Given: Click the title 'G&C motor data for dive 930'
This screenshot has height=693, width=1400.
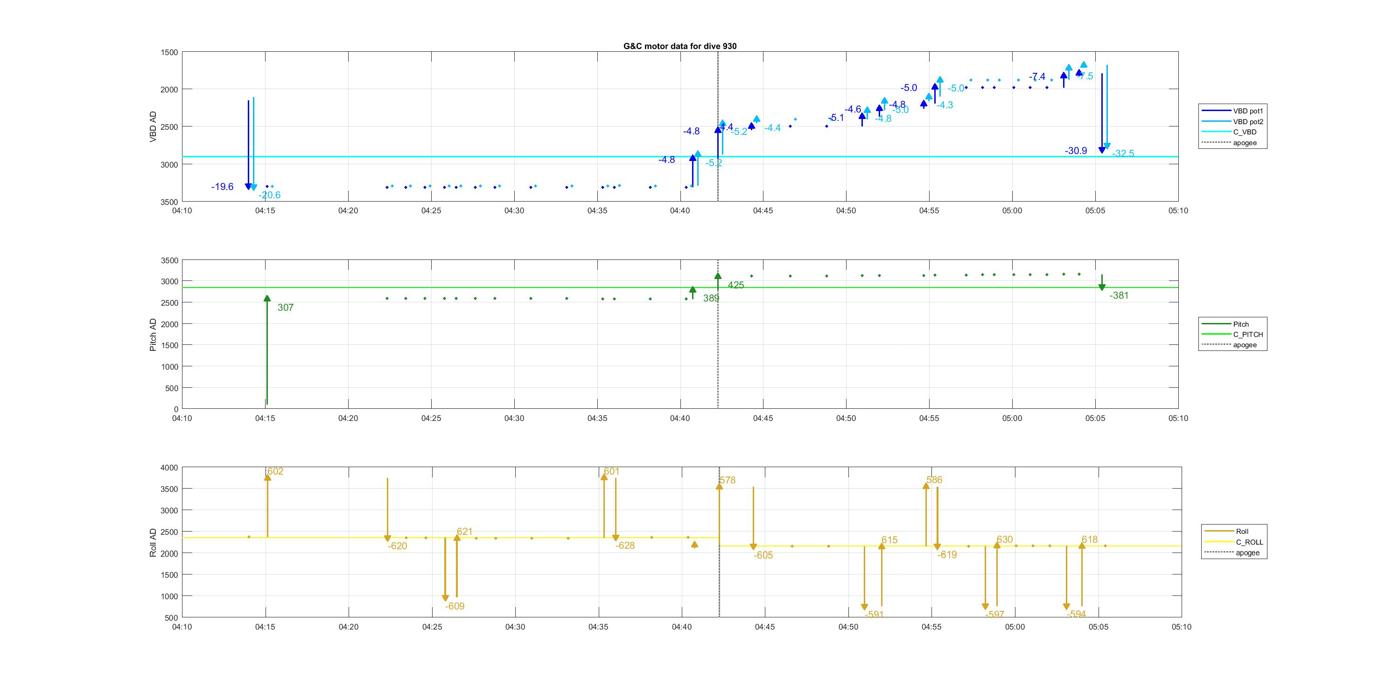Looking at the screenshot, I should [x=680, y=46].
